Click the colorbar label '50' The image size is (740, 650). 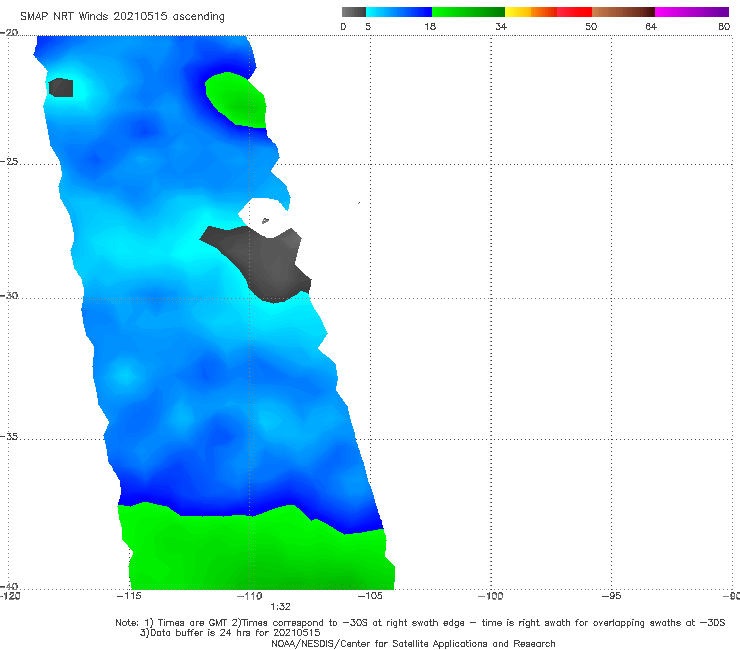[591, 26]
